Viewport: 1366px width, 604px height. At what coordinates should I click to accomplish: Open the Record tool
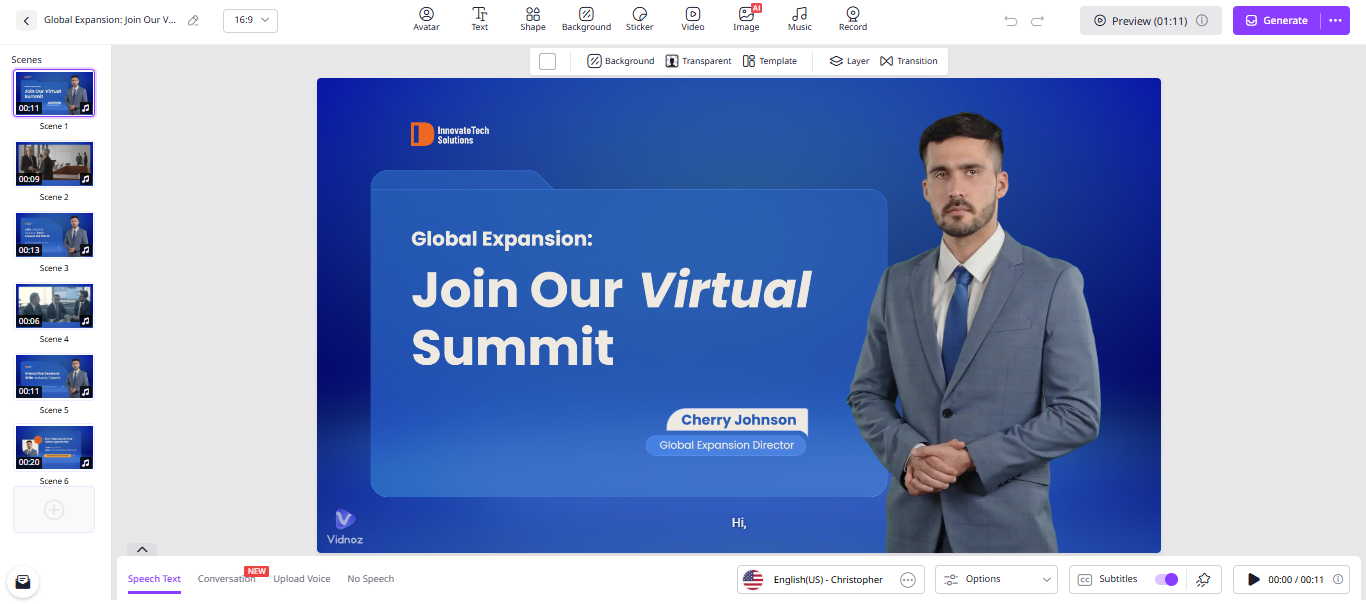(x=853, y=19)
